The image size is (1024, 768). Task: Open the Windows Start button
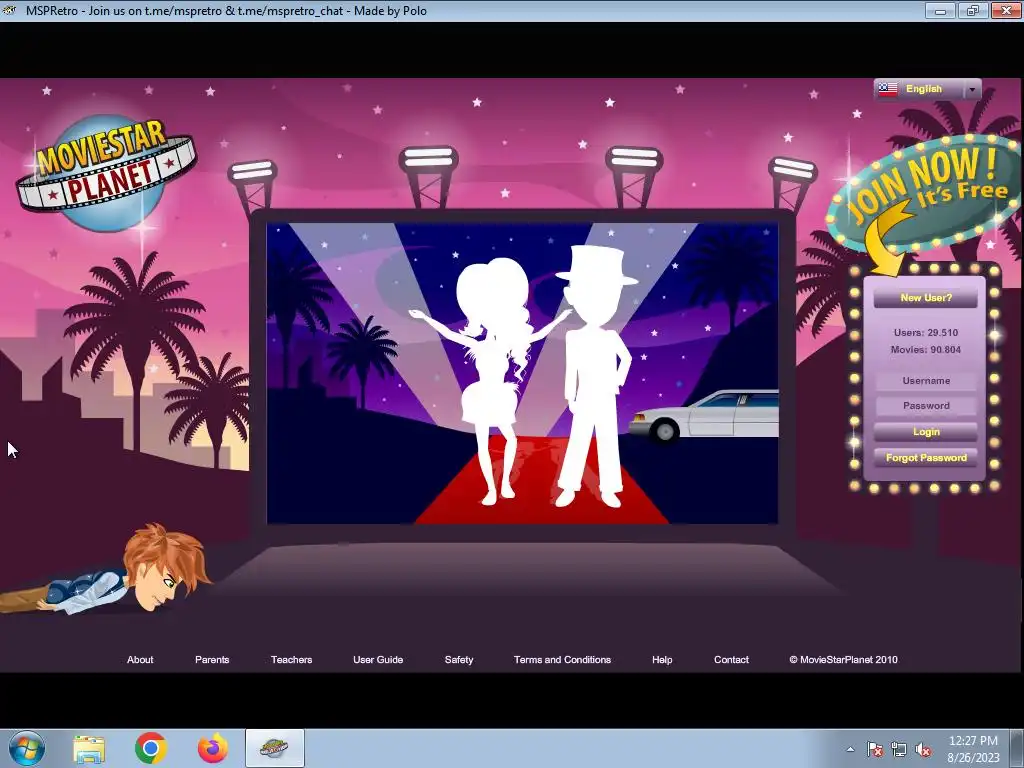coord(27,748)
